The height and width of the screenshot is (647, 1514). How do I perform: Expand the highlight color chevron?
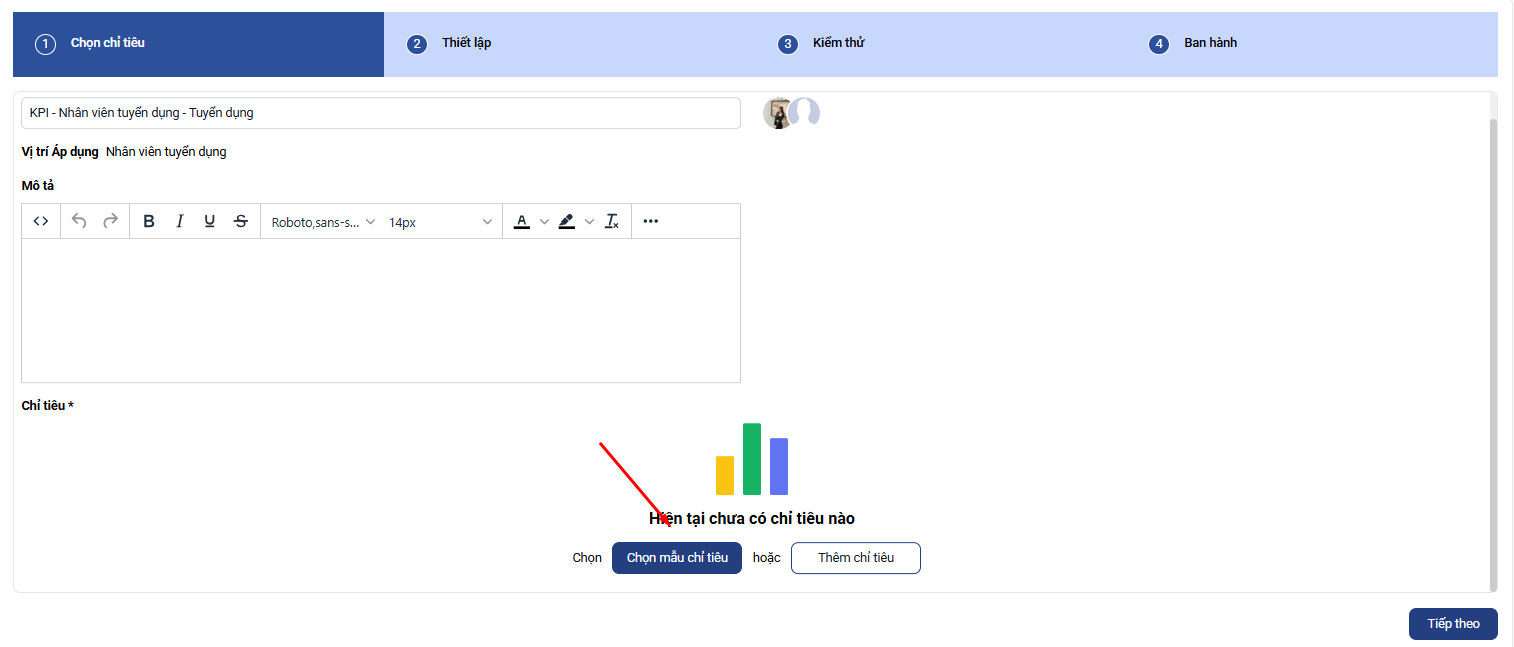point(589,221)
